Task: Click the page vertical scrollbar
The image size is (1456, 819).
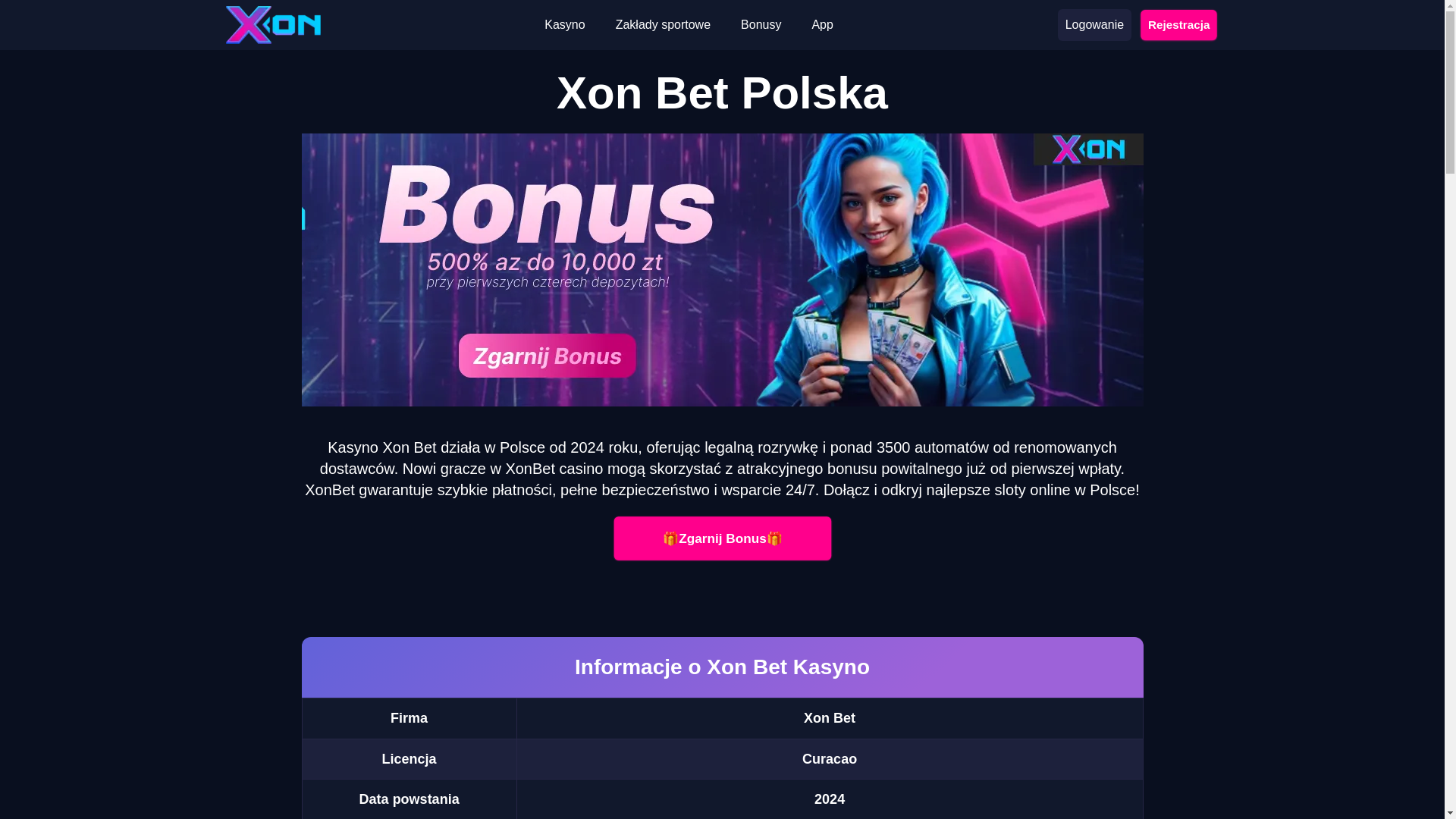Action: tap(1450, 409)
